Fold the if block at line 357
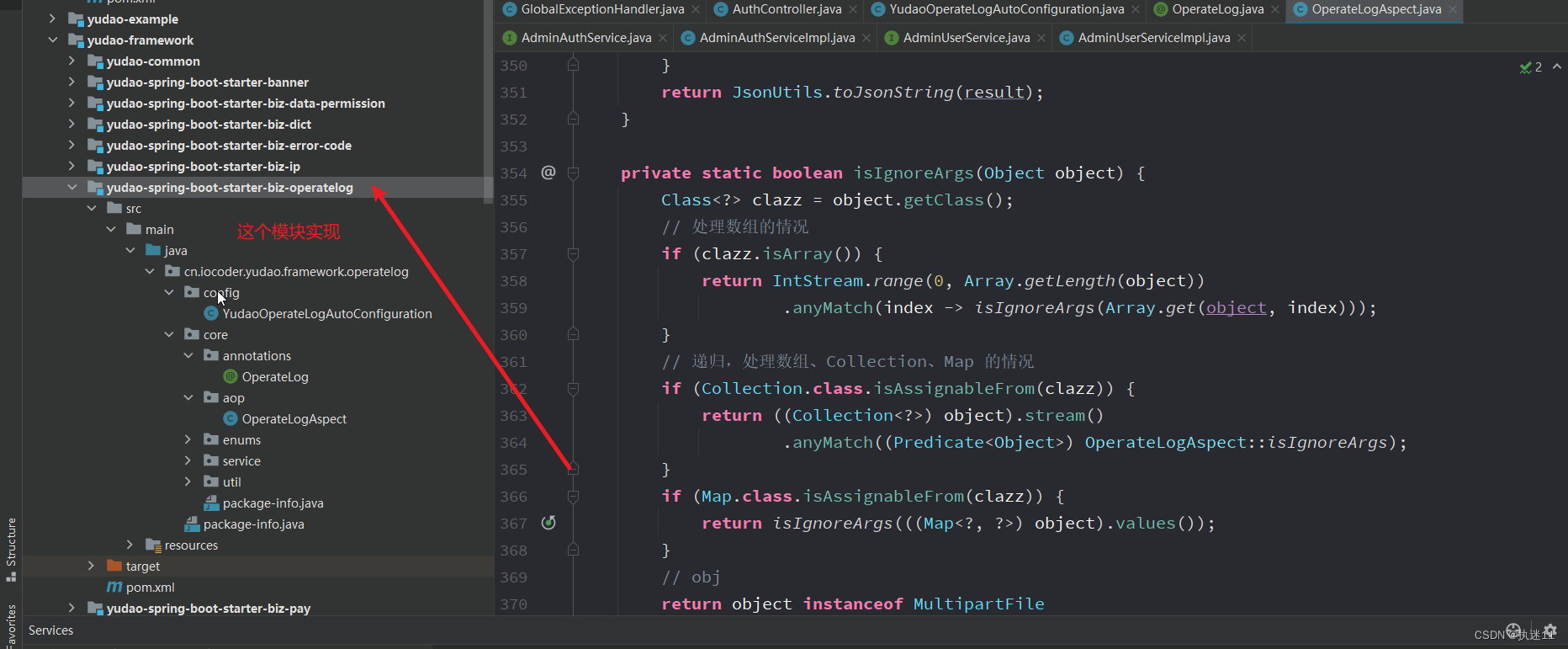 coord(573,254)
